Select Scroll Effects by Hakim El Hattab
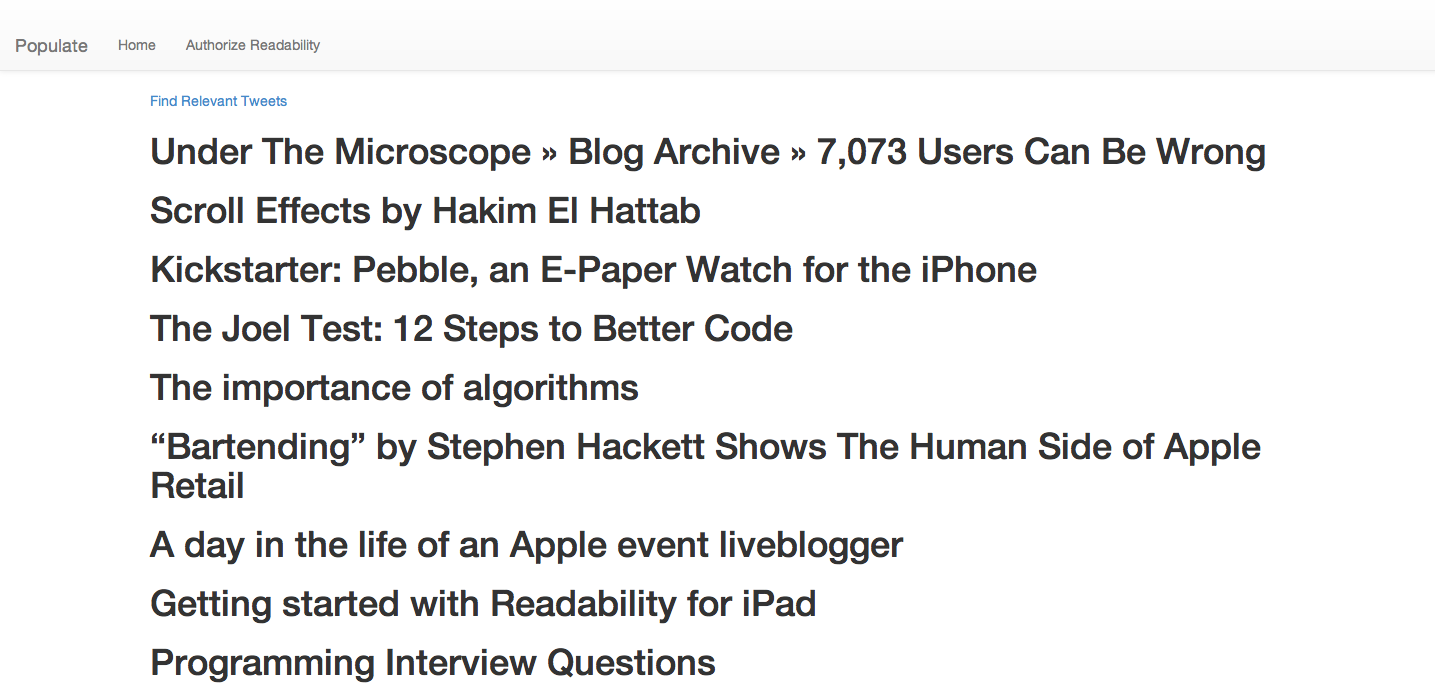Screen dimensions: 1435x691 (x=425, y=211)
